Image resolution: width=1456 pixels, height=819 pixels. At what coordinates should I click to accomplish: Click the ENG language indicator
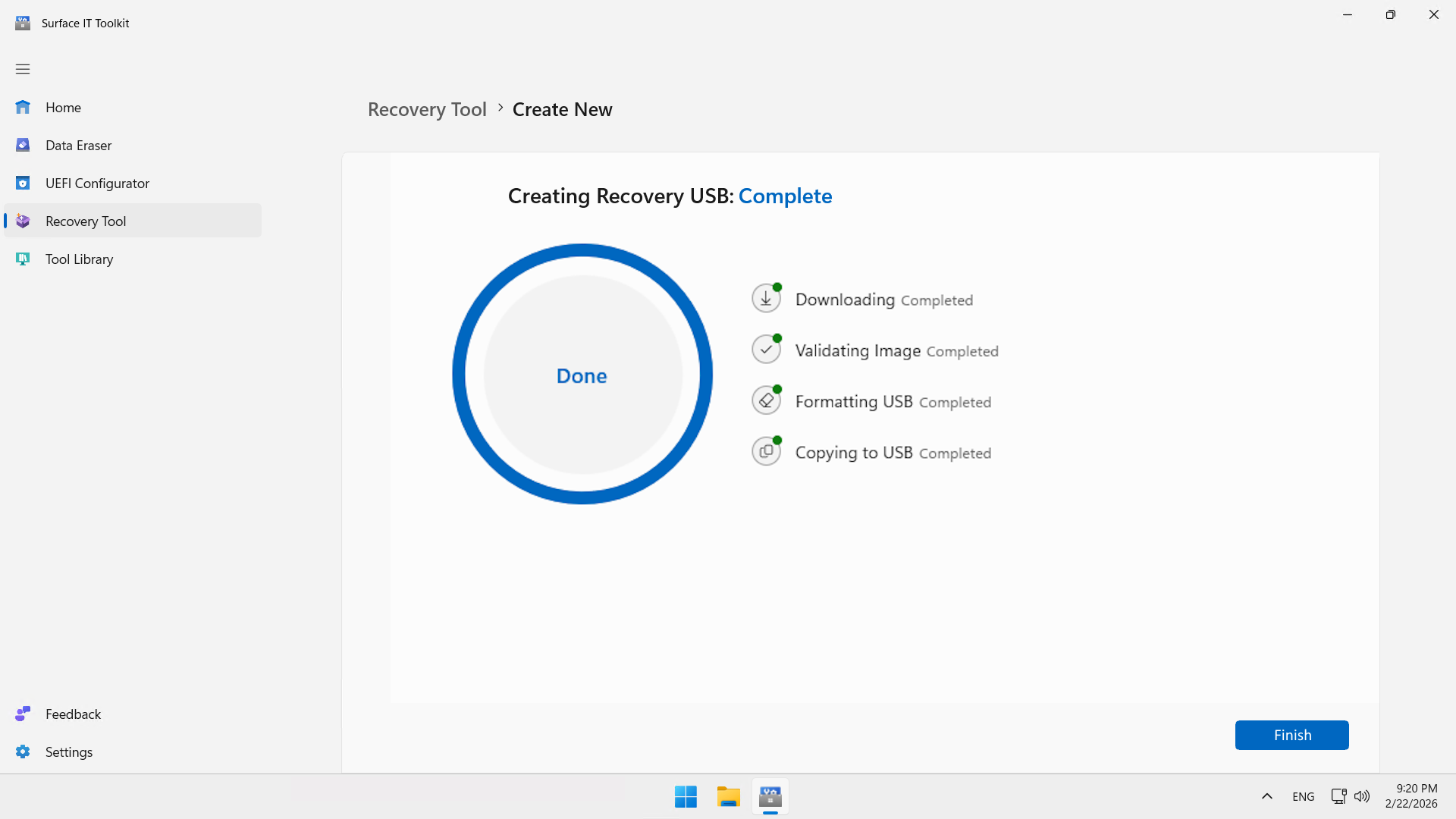point(1303,796)
